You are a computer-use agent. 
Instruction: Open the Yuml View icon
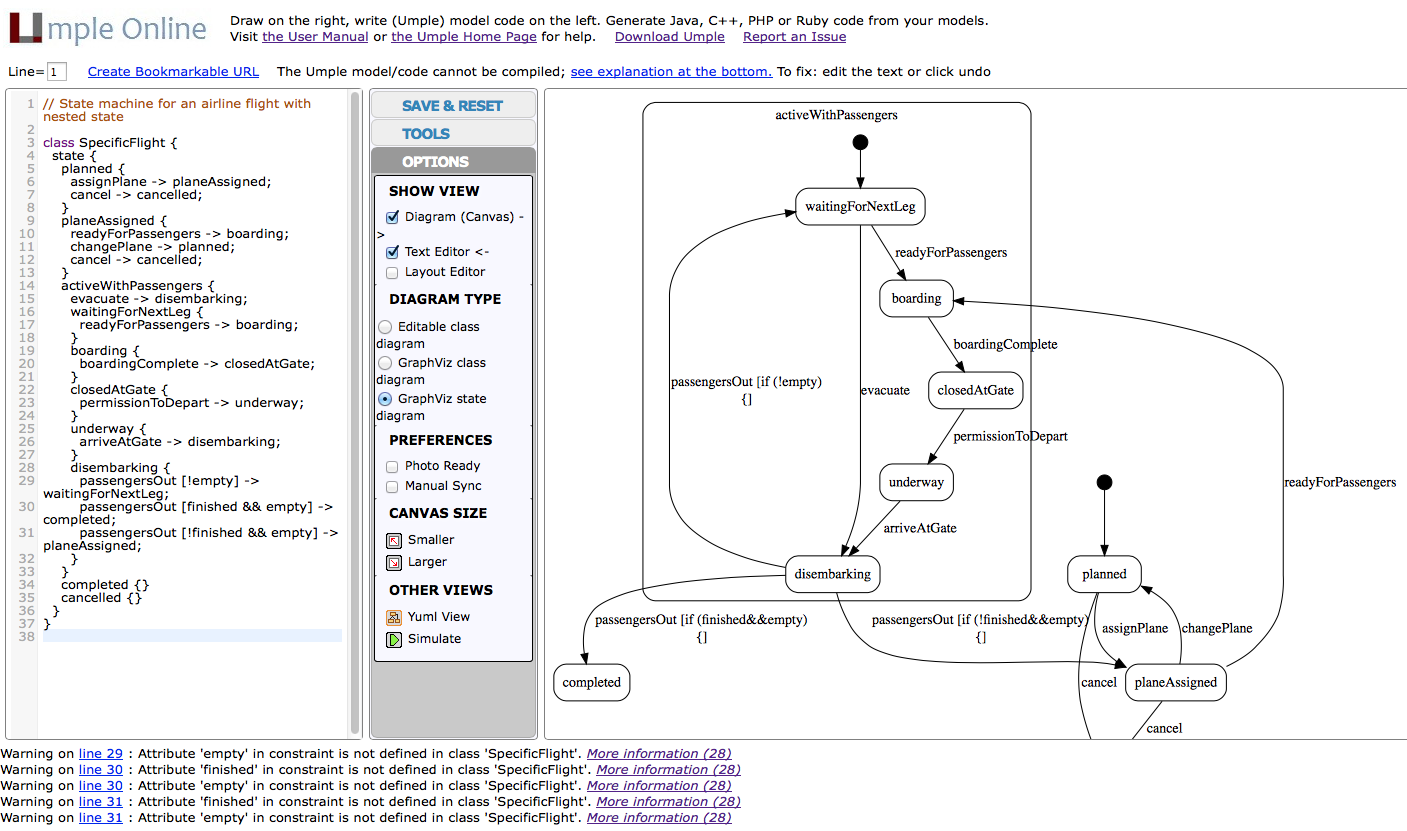point(394,617)
